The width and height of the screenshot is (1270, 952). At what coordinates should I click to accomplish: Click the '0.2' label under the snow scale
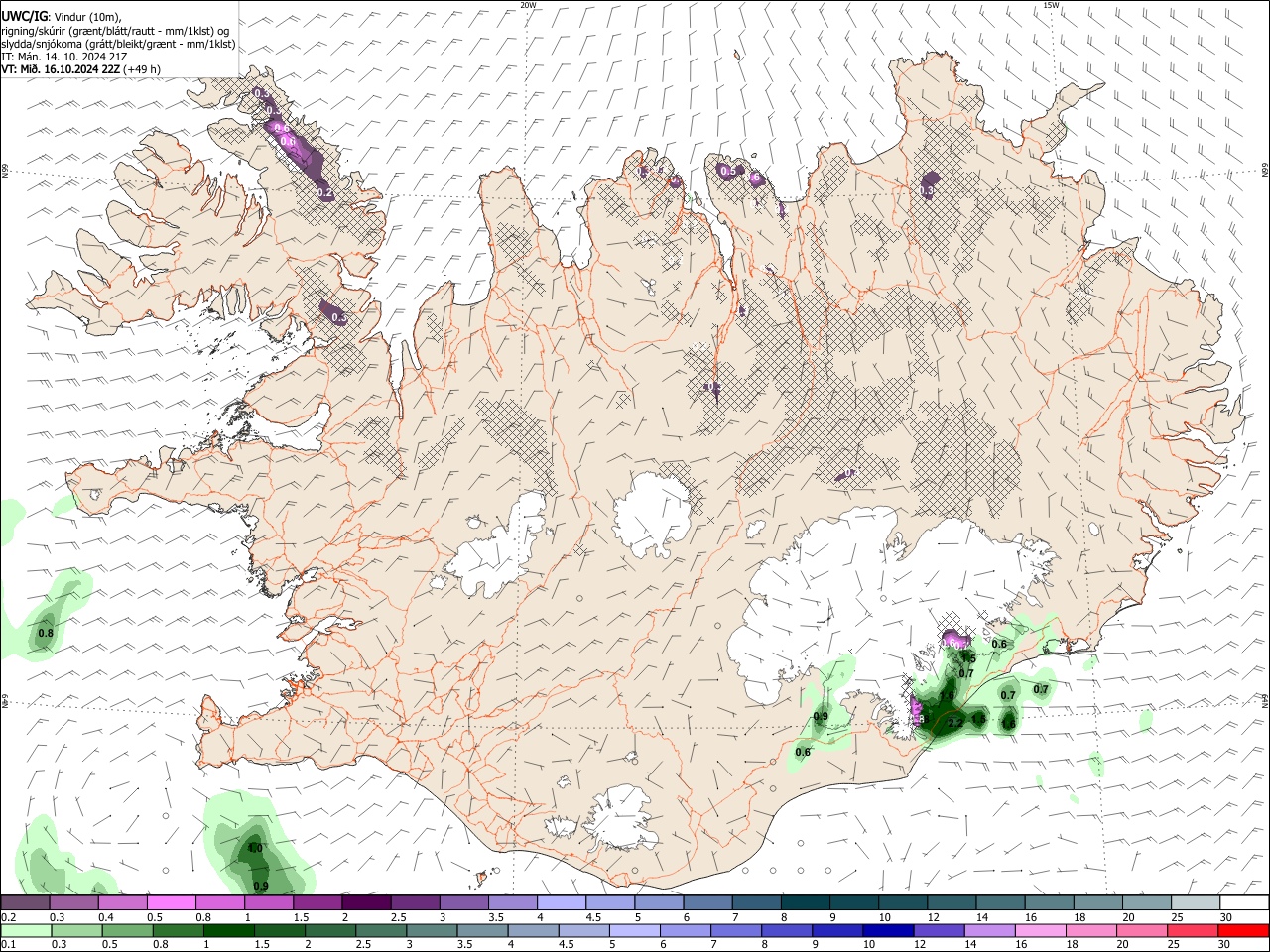click(9, 917)
